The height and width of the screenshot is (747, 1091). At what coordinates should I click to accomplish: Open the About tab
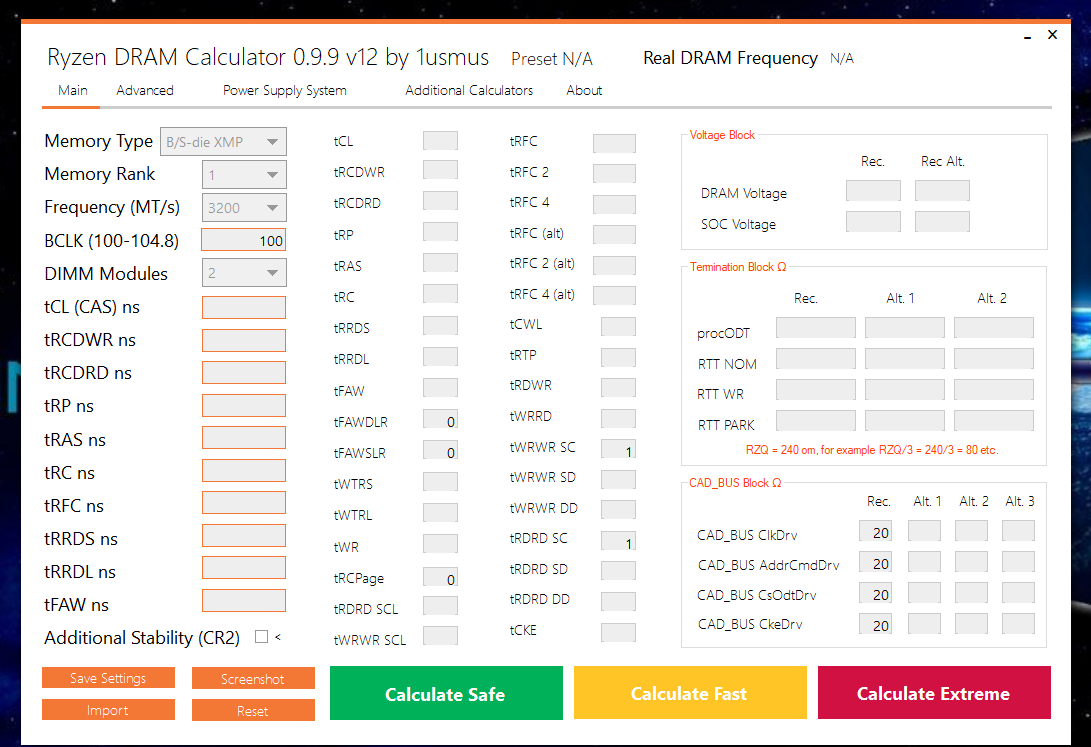pos(584,90)
